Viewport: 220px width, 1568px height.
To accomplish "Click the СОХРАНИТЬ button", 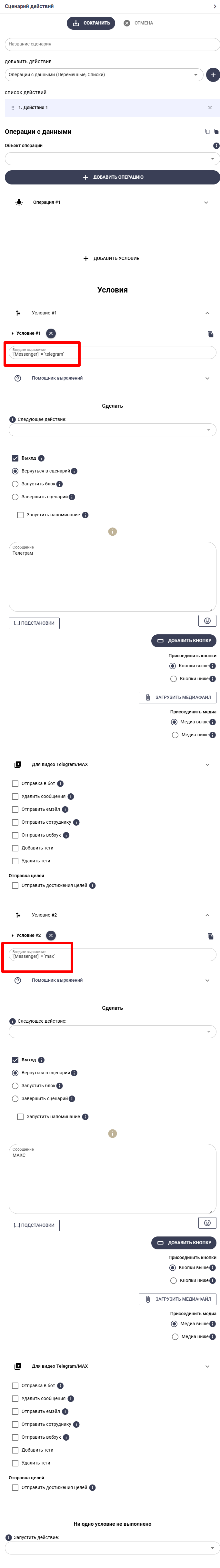I will pos(91,23).
